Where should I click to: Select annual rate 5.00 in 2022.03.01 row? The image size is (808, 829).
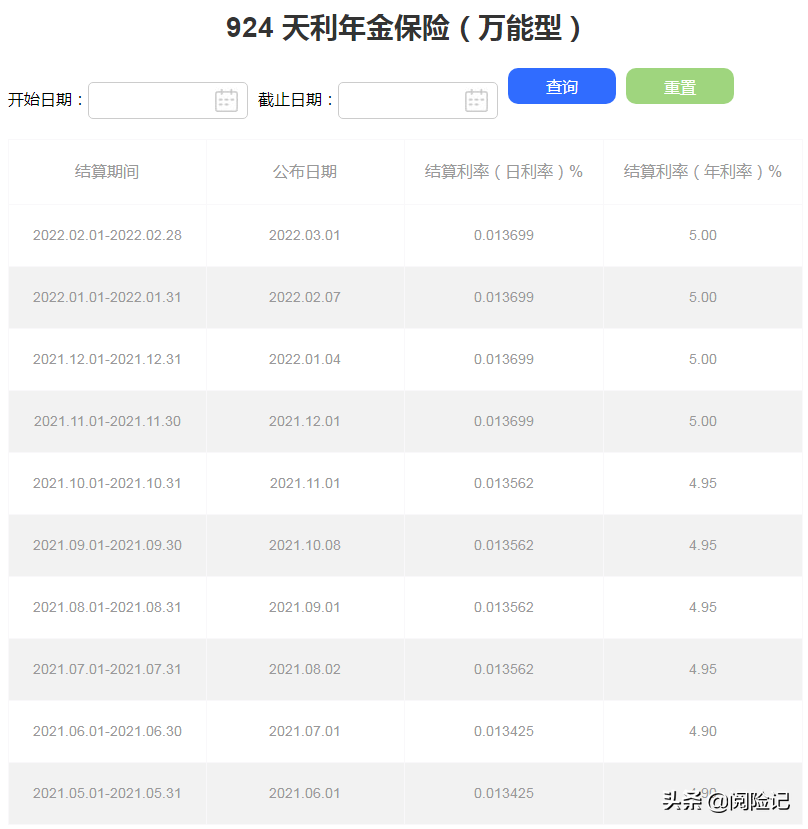tap(703, 235)
